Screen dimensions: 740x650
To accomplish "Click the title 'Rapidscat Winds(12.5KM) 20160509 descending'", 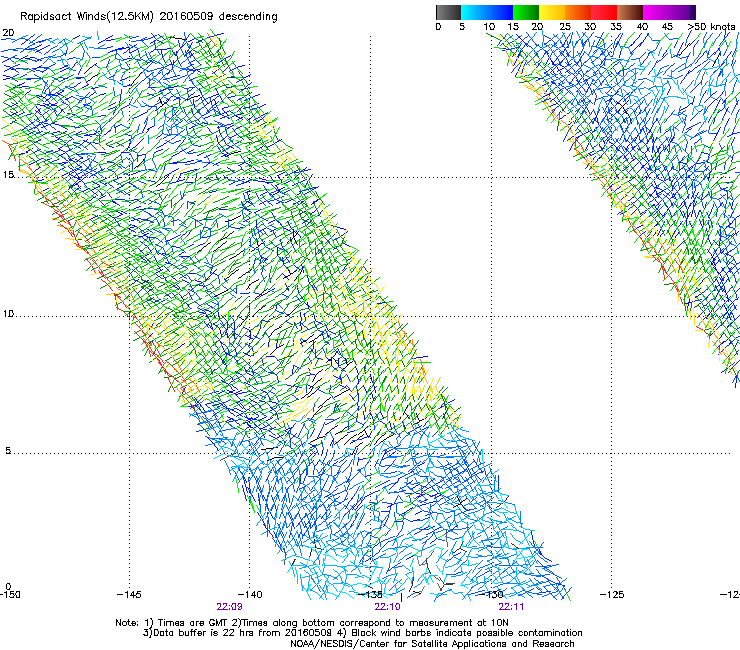I will (149, 17).
